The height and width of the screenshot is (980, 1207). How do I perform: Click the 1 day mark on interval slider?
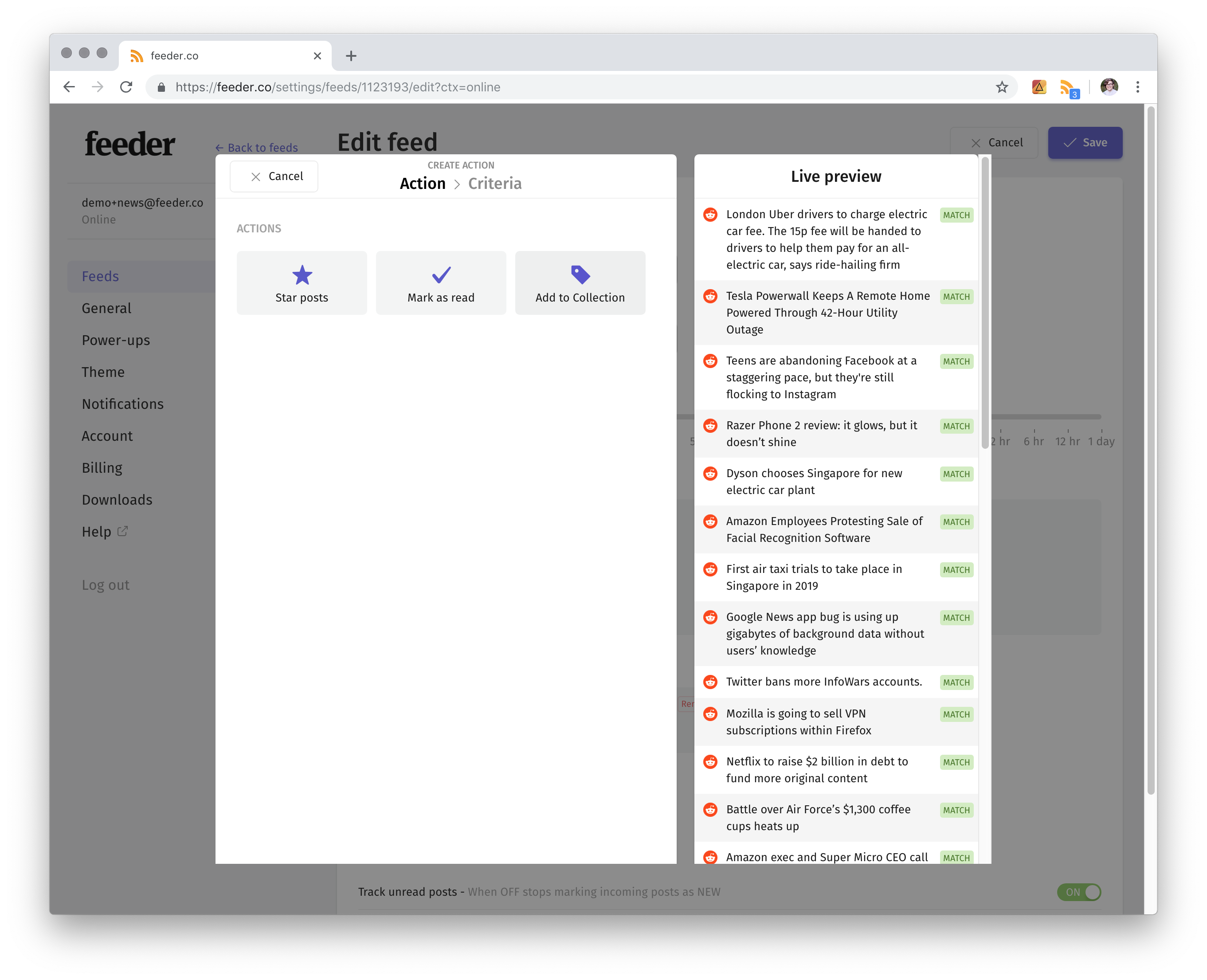1101,442
